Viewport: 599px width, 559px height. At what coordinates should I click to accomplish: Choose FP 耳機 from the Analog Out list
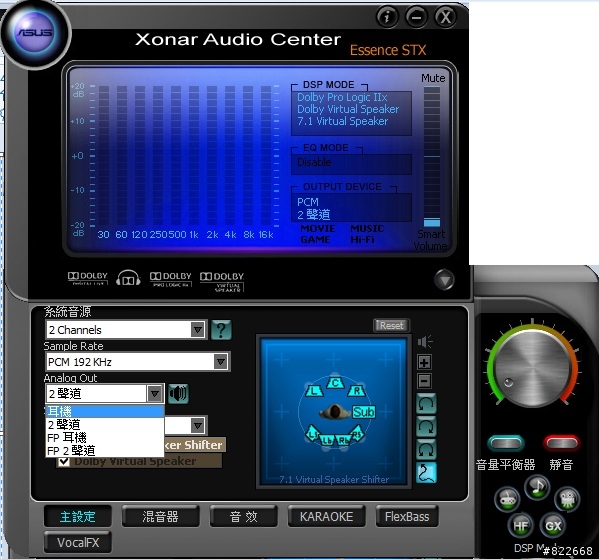pos(105,437)
